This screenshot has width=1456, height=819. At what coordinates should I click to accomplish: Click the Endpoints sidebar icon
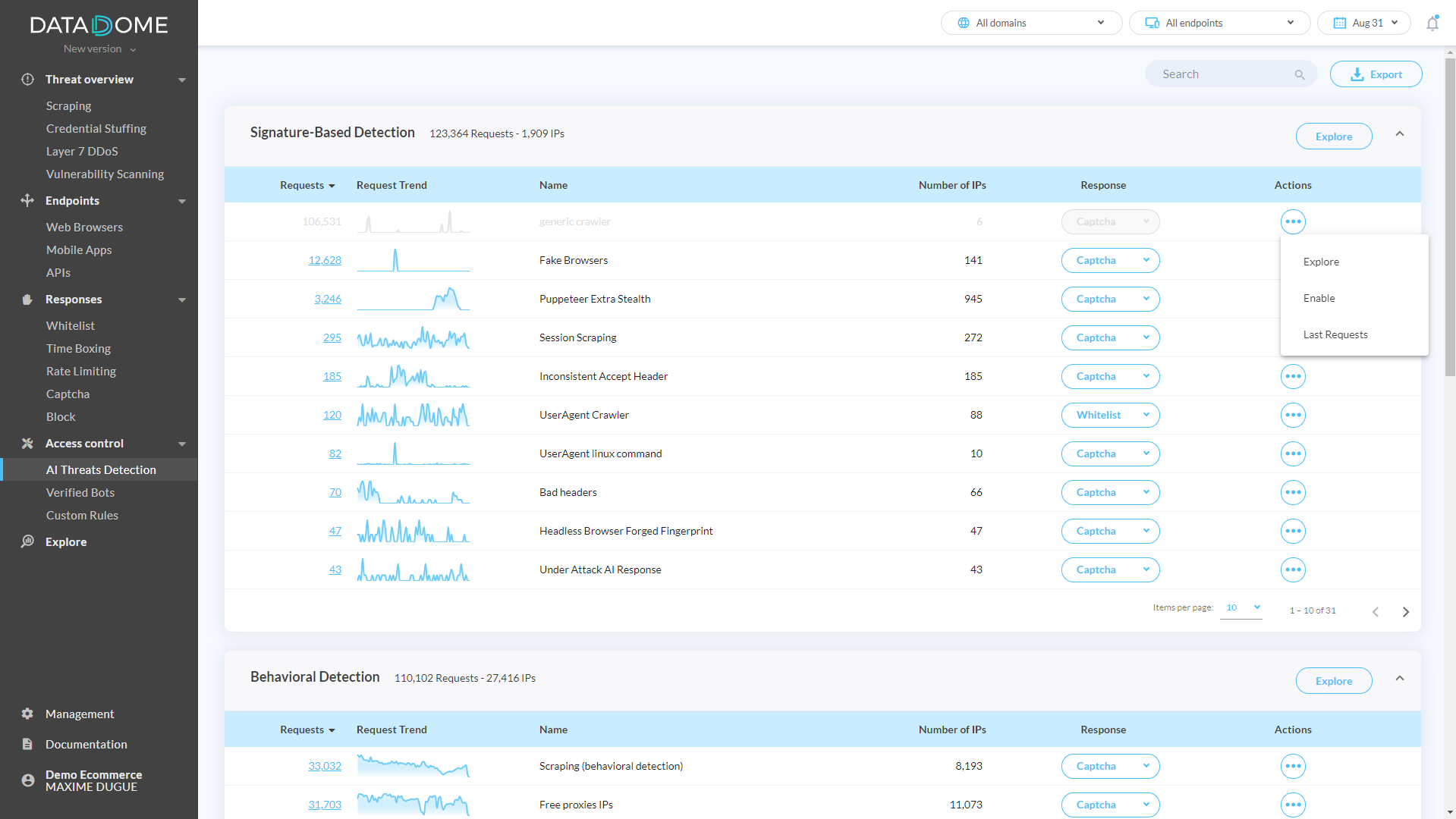tap(27, 201)
